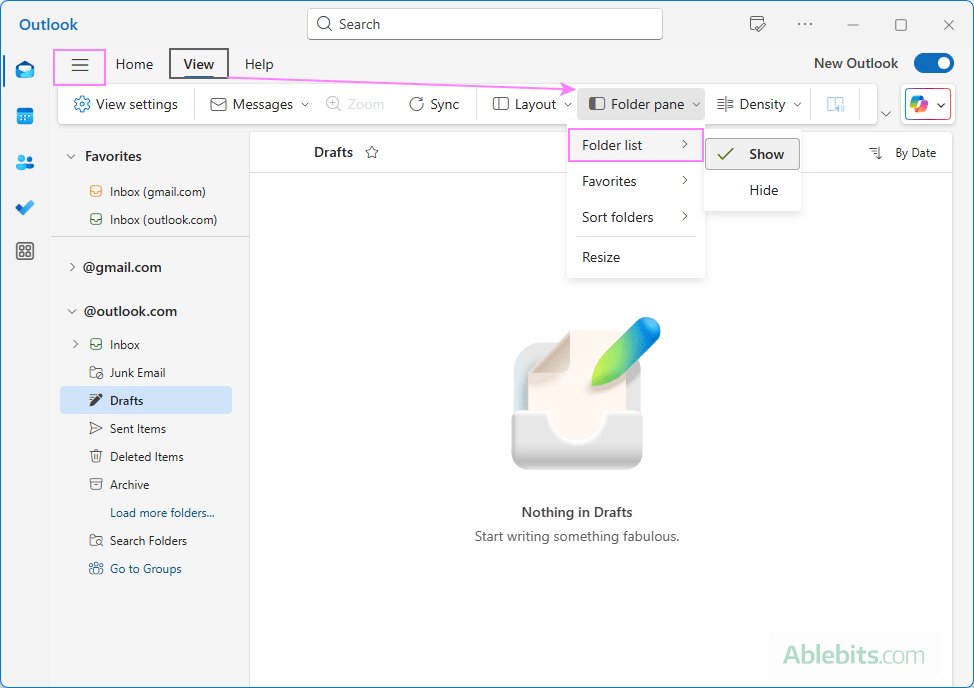Click By Date sort label
Screen dimensions: 974x688
915,153
